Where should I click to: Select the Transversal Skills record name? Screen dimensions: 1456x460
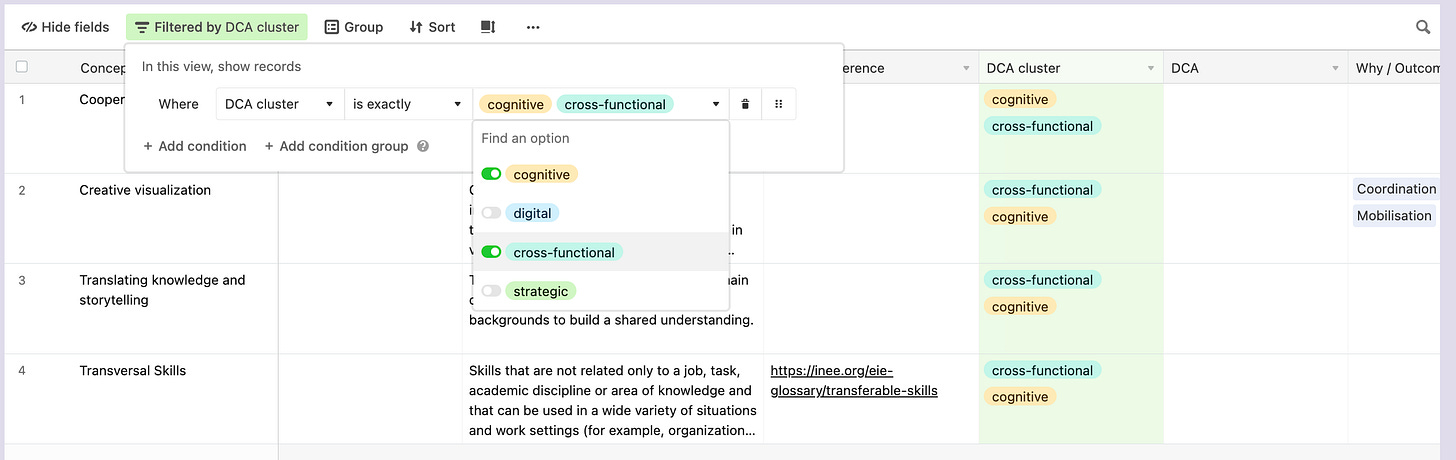pyautogui.click(x=133, y=370)
